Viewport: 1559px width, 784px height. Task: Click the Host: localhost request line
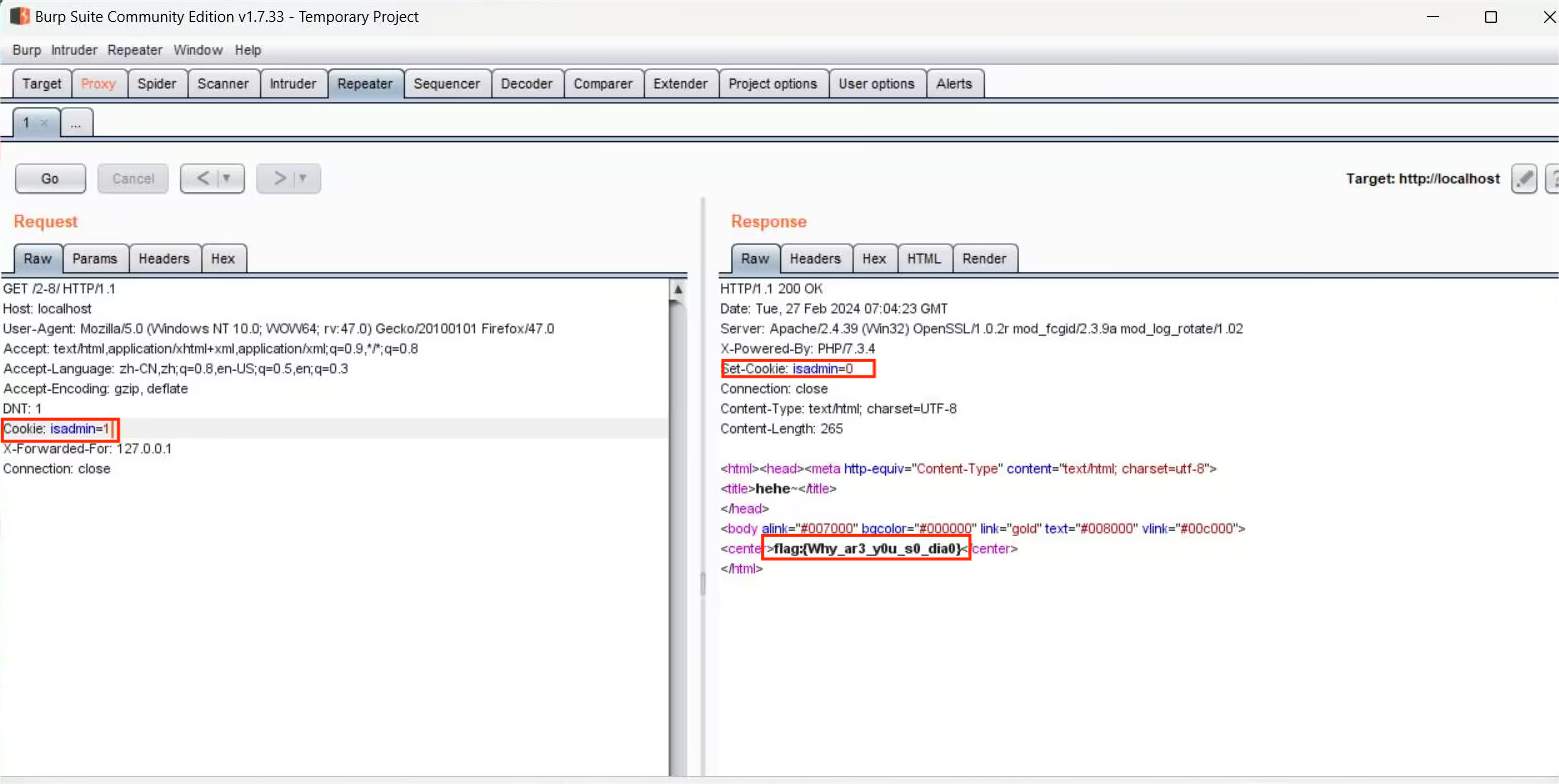47,309
